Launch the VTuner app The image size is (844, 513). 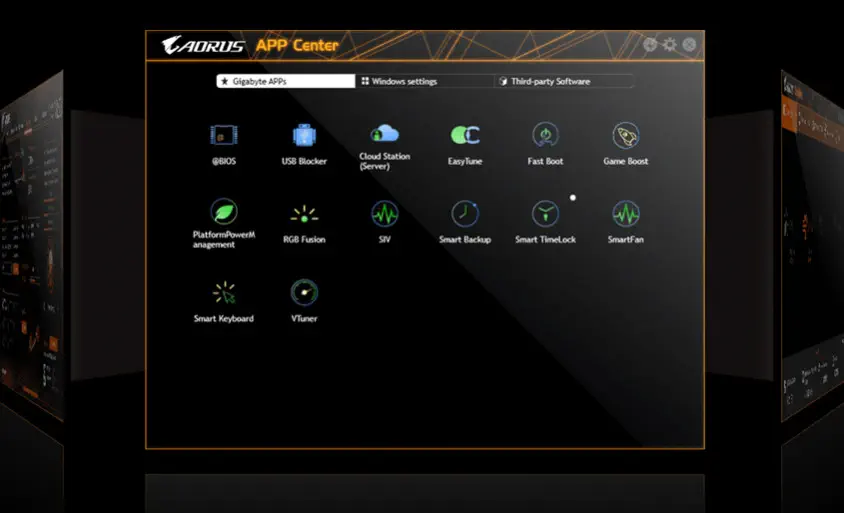click(304, 293)
